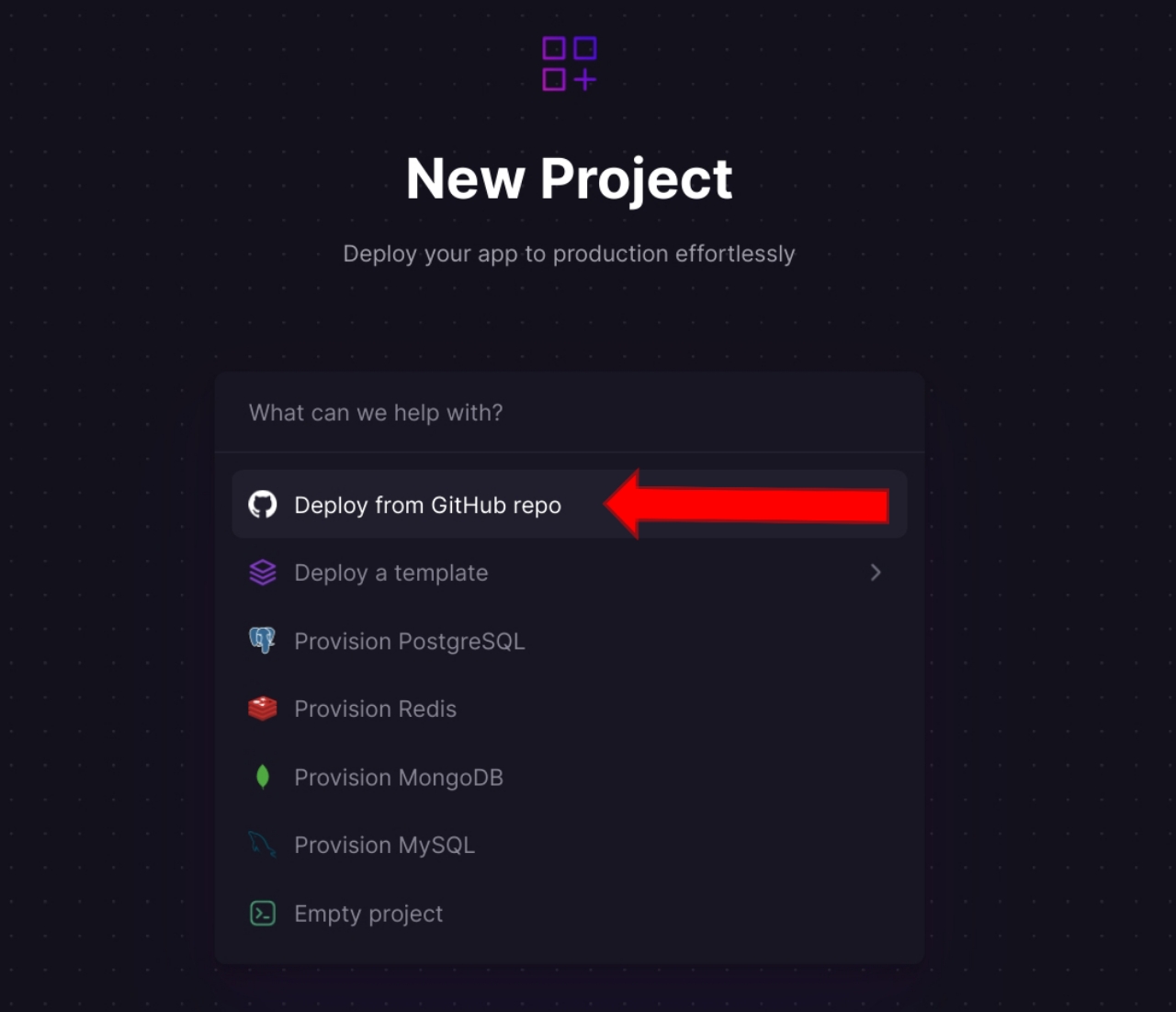The width and height of the screenshot is (1176, 1012).
Task: Select the "Deploy from GitHub repo" text
Action: pos(427,505)
